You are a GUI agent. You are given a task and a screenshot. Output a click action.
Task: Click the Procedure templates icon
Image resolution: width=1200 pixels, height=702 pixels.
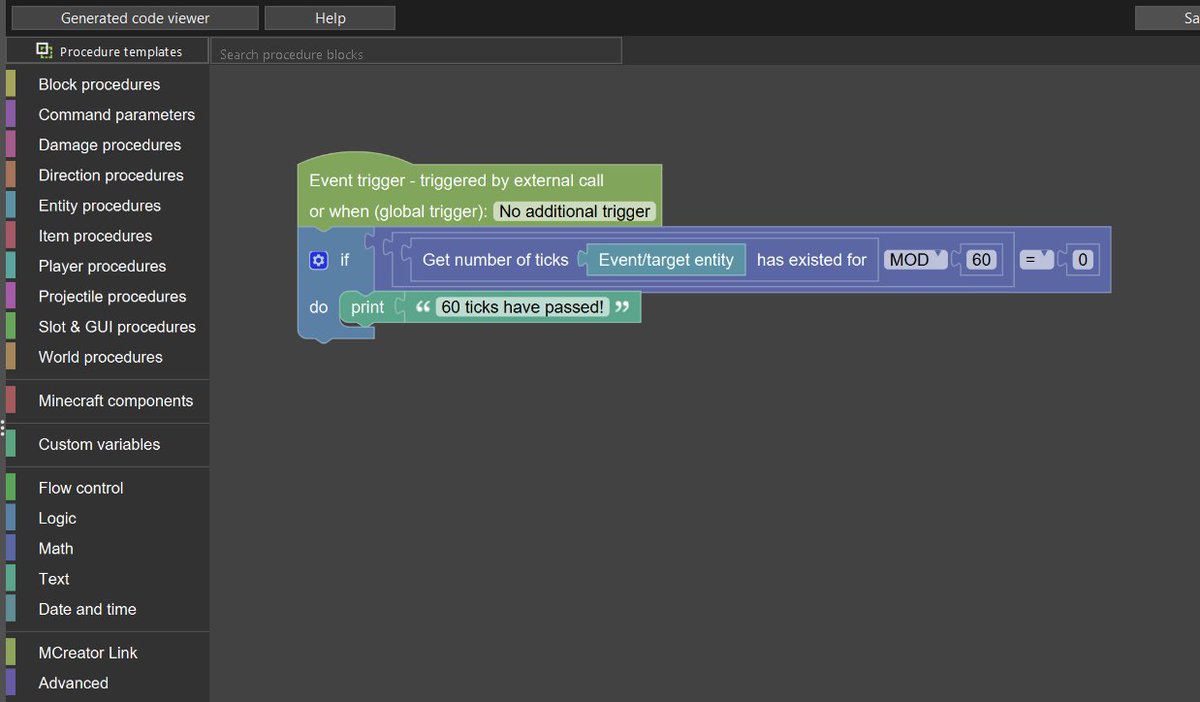pyautogui.click(x=44, y=50)
